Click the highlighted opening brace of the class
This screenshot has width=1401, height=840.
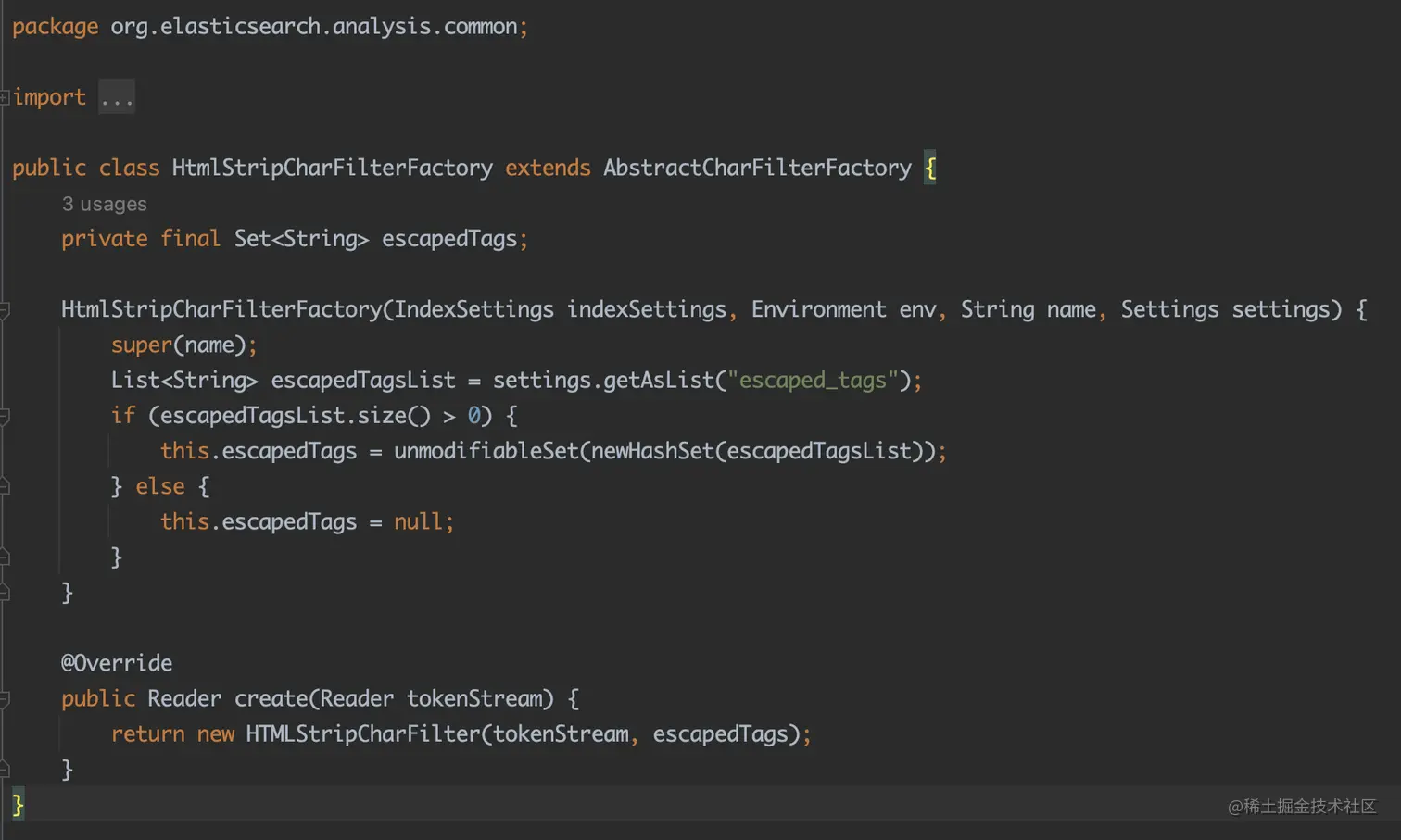click(930, 169)
